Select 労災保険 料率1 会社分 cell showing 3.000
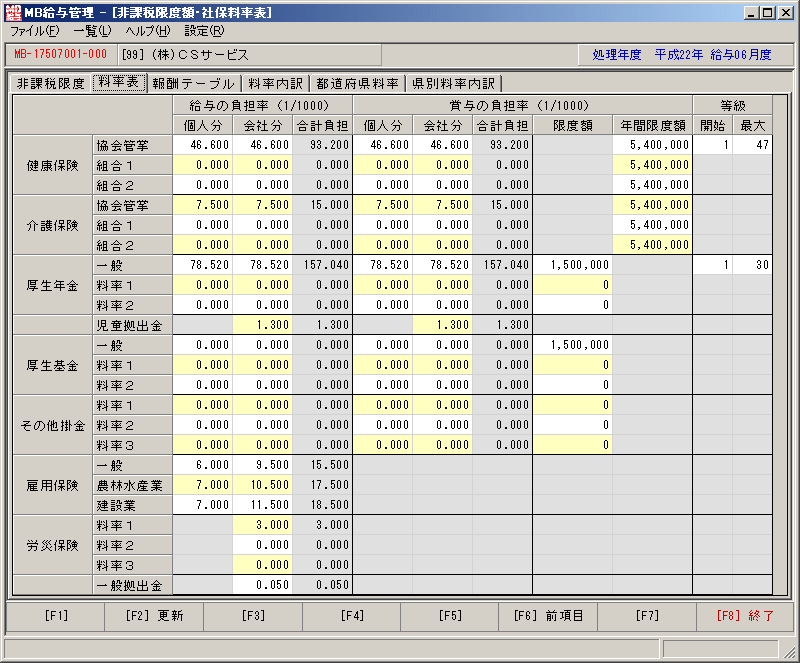 click(262, 525)
